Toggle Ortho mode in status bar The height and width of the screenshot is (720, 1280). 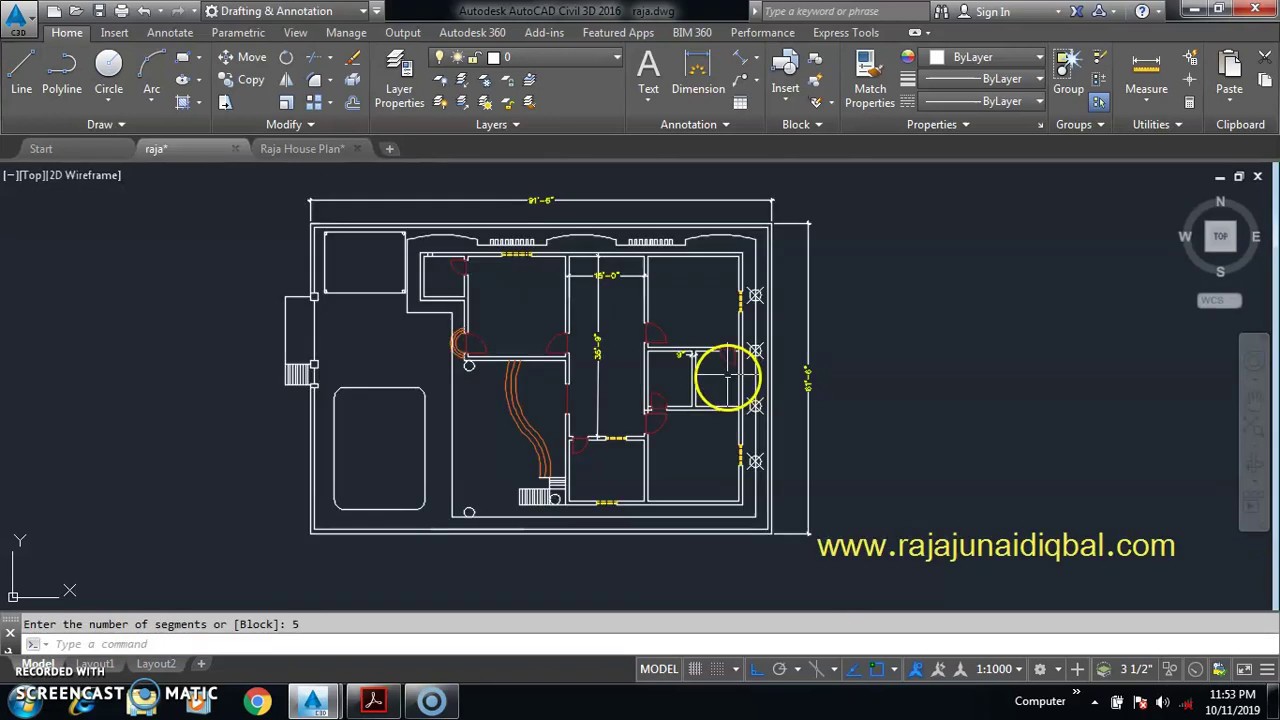[x=757, y=669]
